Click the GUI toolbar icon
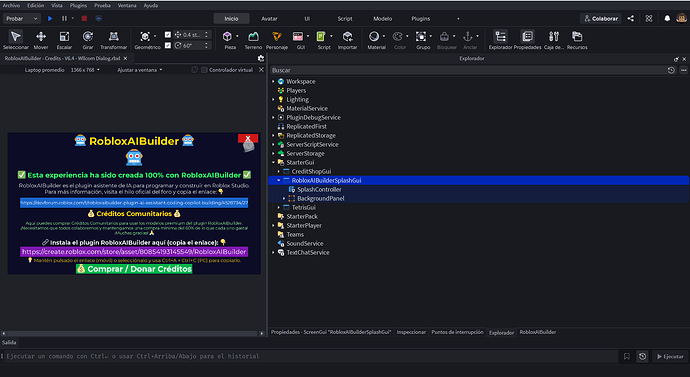The image size is (690, 377). [x=298, y=37]
